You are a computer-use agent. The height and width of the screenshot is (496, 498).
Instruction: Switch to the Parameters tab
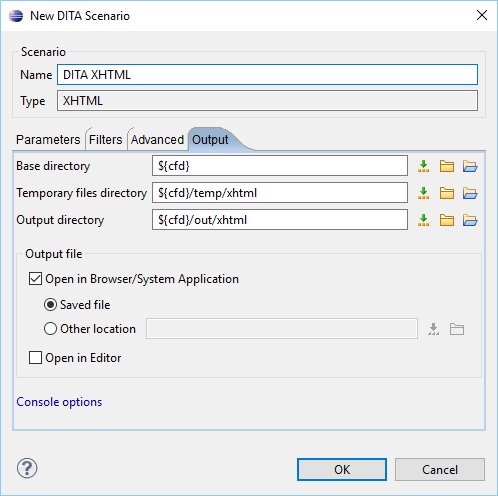coord(48,140)
